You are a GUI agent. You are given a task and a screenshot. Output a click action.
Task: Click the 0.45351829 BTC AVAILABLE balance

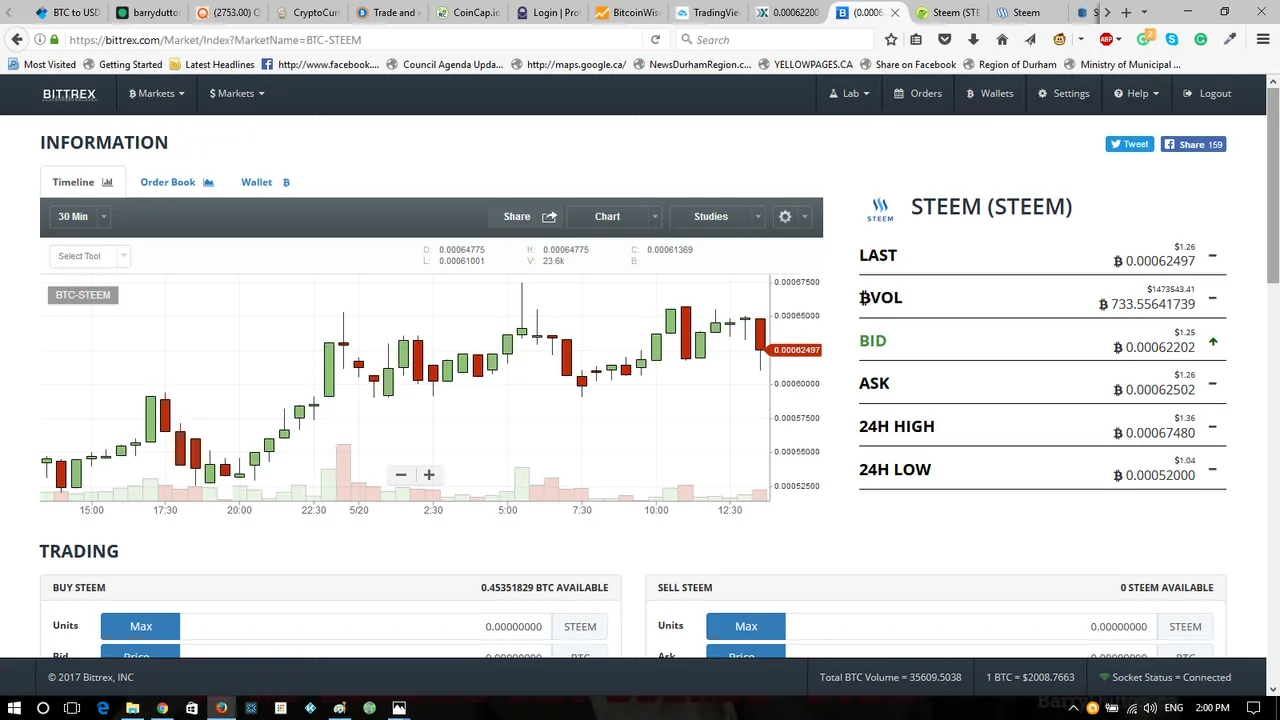544,587
